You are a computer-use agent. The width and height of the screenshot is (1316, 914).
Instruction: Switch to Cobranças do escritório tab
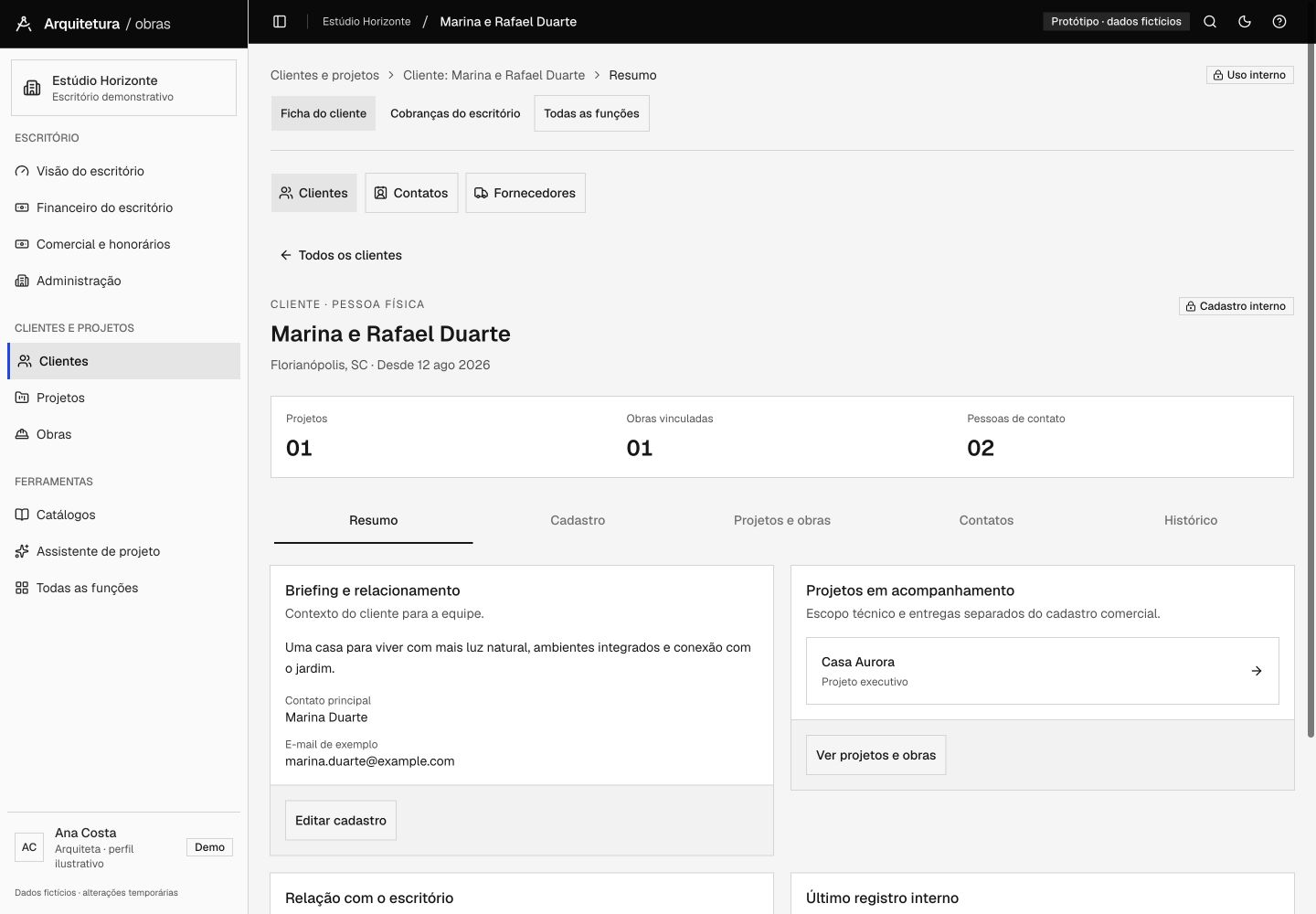coord(455,113)
